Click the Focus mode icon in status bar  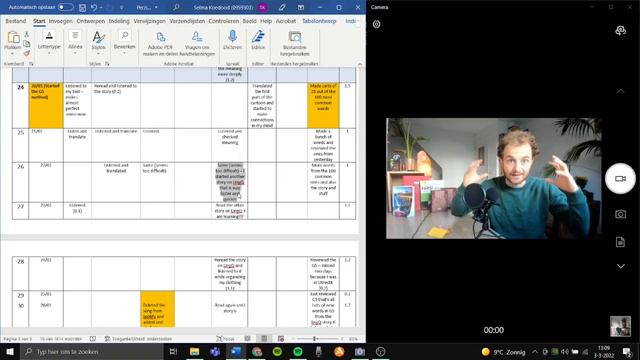coord(225,339)
